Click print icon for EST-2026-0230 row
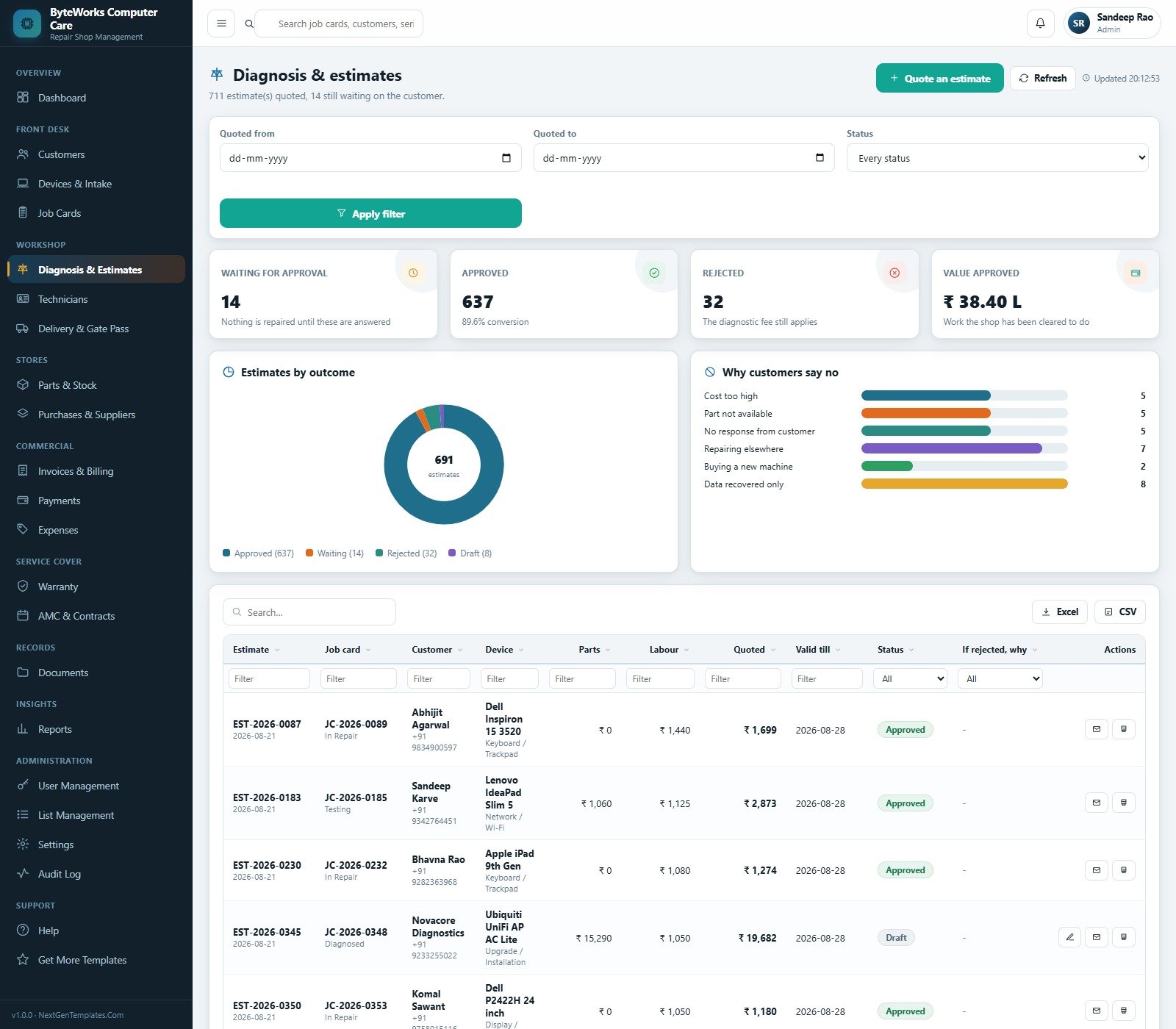Viewport: 1176px width, 1029px height. [1123, 870]
